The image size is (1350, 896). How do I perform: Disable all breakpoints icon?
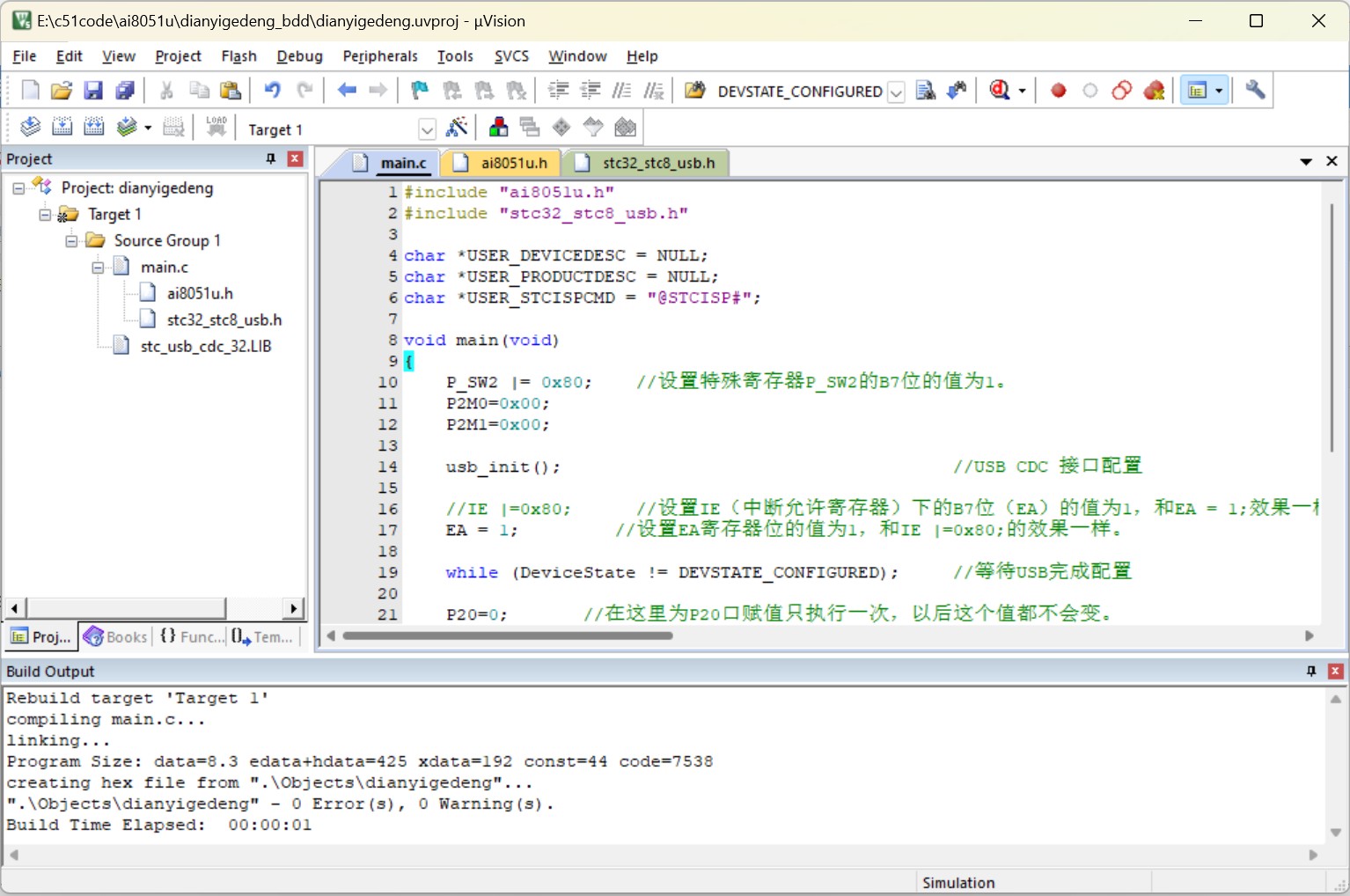point(1122,90)
